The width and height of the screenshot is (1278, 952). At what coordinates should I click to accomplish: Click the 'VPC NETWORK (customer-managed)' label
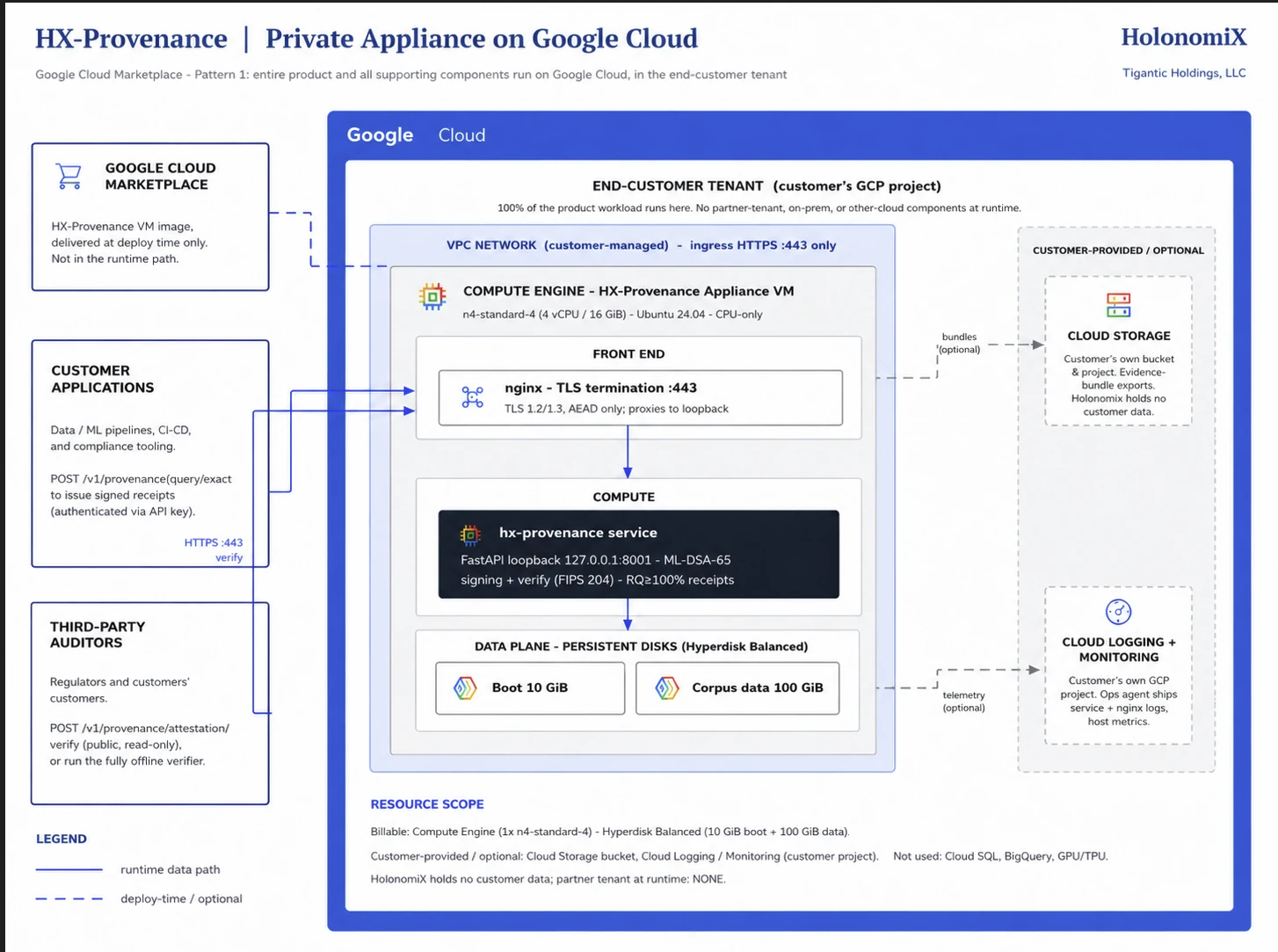click(557, 245)
